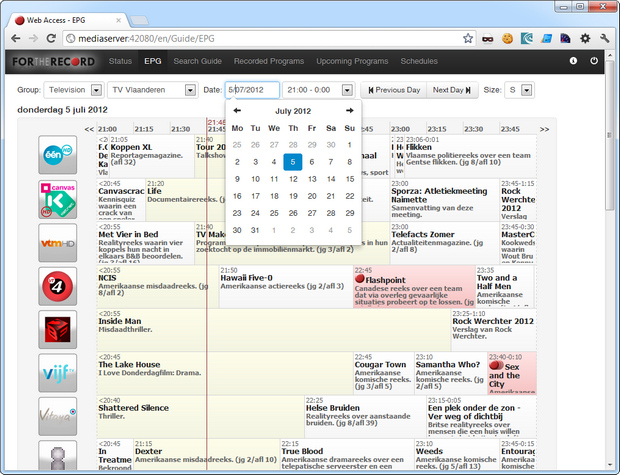This screenshot has height=475, width=620.
Task: Open the Weeds program
Action: 457,455
